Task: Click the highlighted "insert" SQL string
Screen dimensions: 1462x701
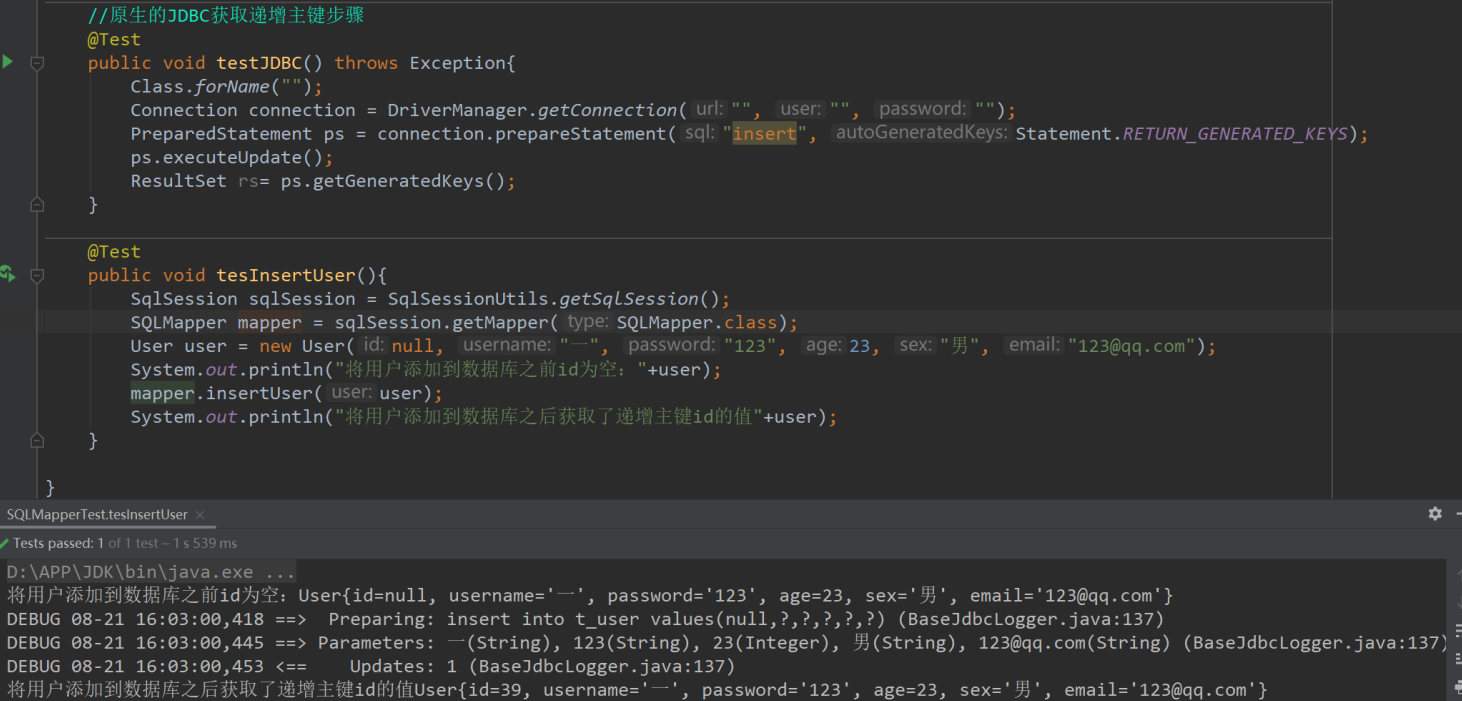Action: (765, 134)
